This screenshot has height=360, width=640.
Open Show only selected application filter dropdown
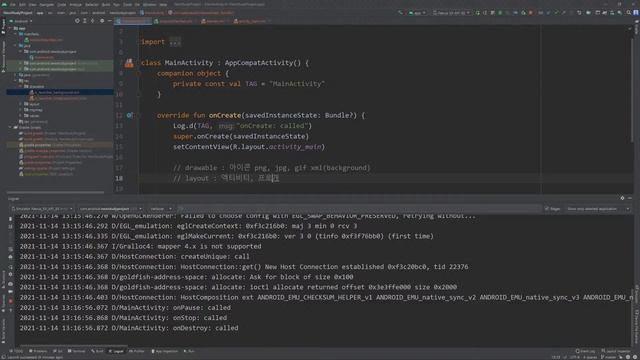point(598,209)
